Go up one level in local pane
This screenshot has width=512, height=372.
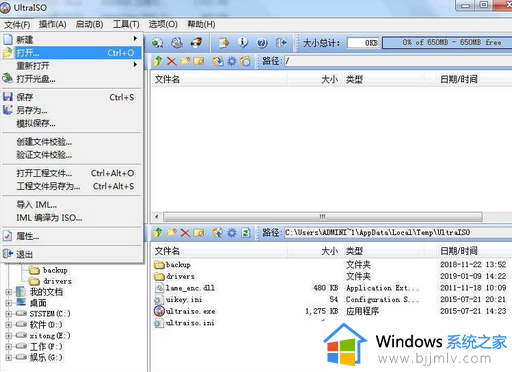point(158,232)
